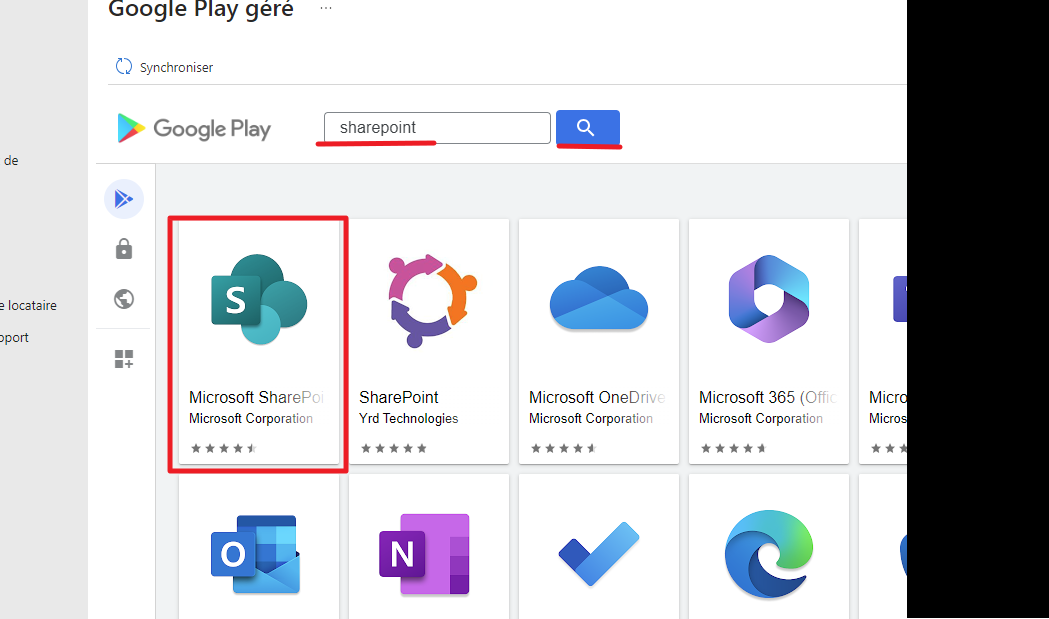Click the star rating under Yrd Technologies

point(394,448)
